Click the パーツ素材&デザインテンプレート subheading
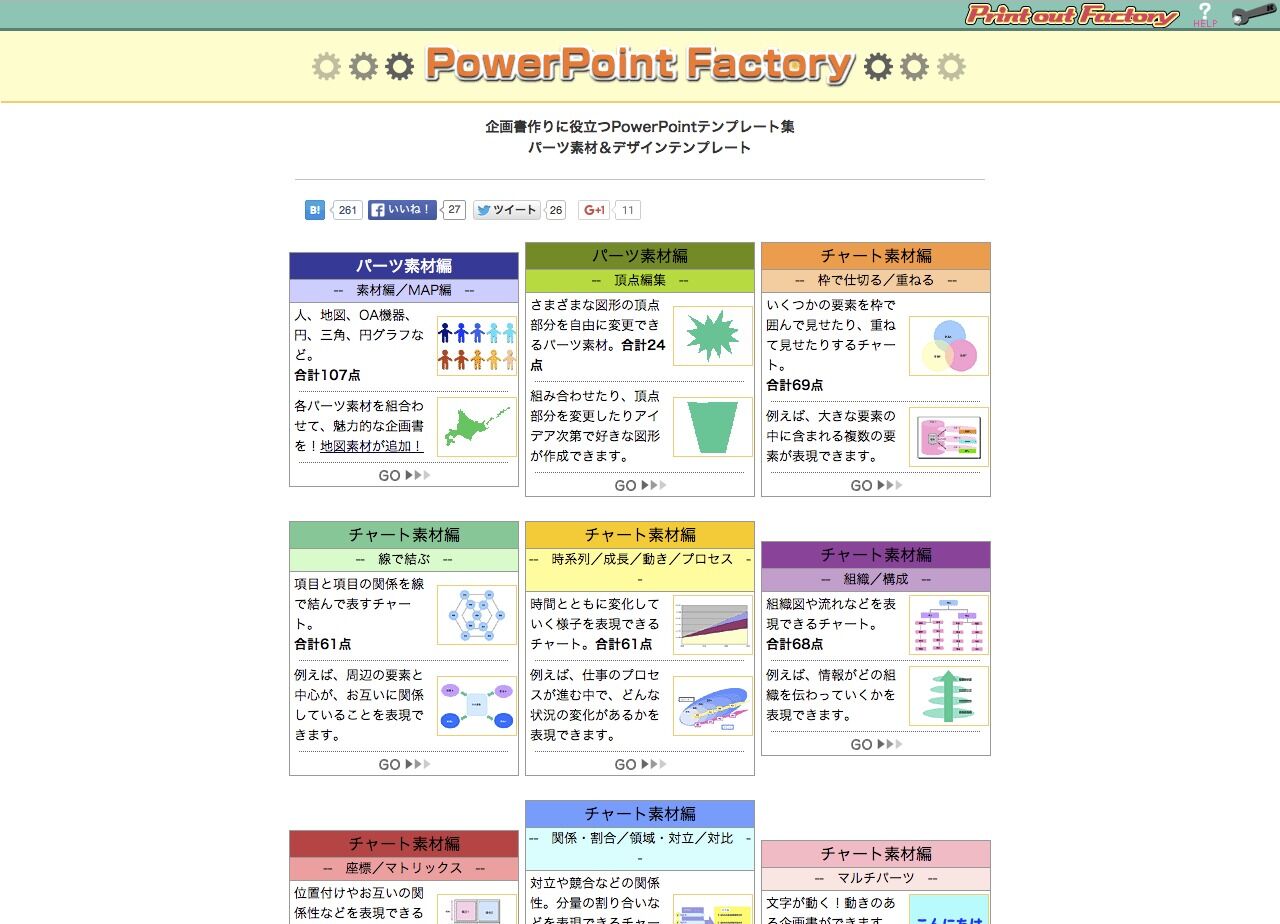The width and height of the screenshot is (1280, 924). coord(640,147)
